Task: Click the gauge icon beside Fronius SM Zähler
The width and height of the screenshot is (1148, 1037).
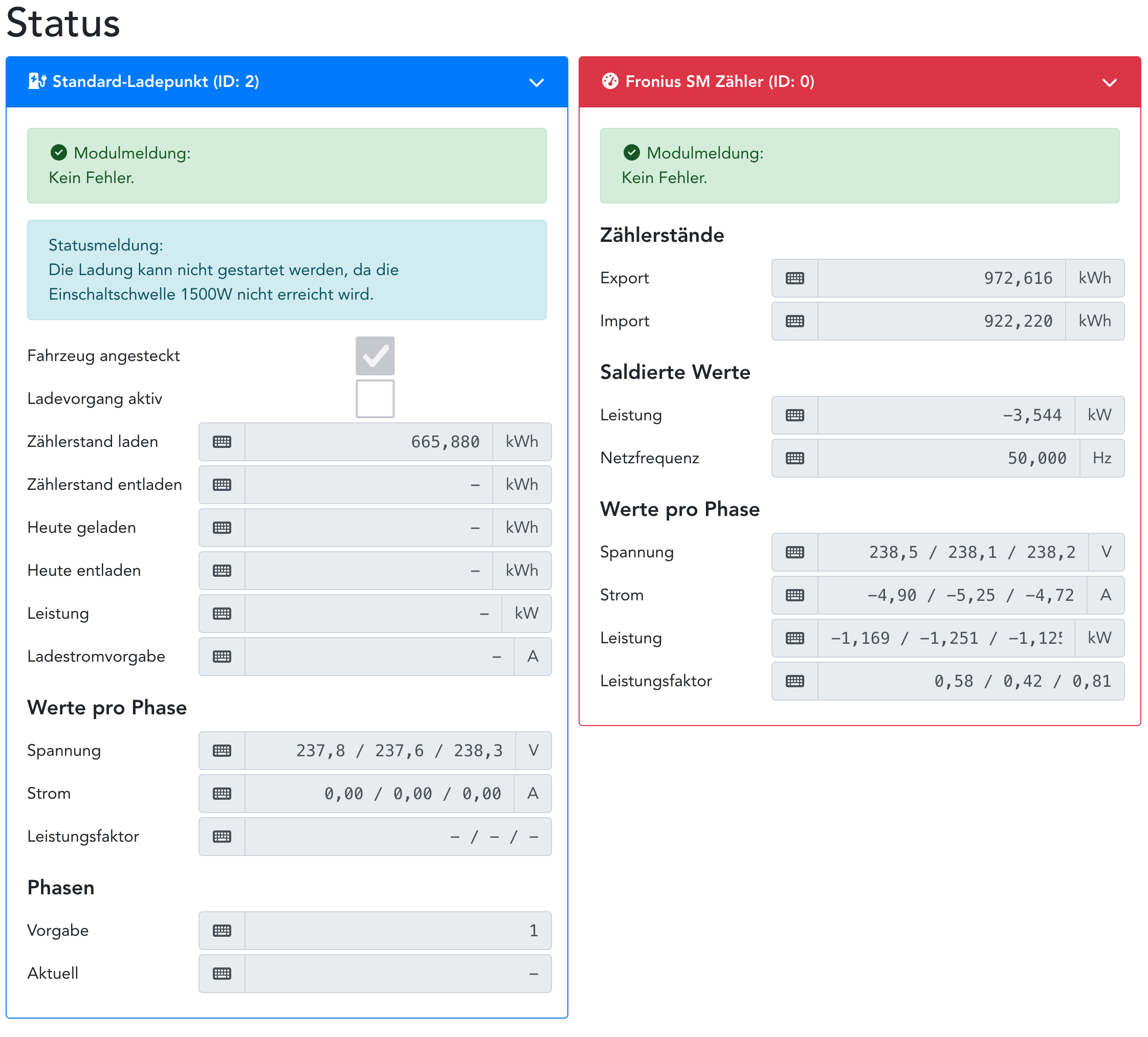Action: (610, 81)
